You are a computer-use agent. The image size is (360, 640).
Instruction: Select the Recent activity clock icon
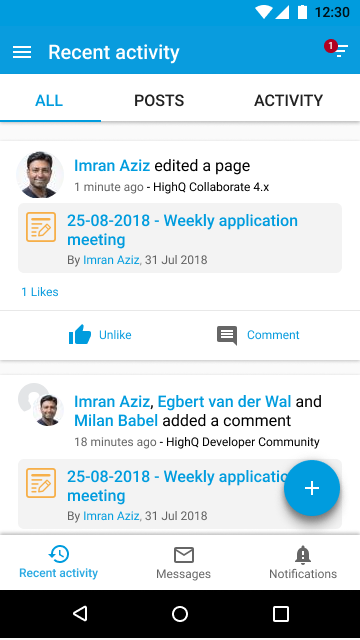(59, 554)
